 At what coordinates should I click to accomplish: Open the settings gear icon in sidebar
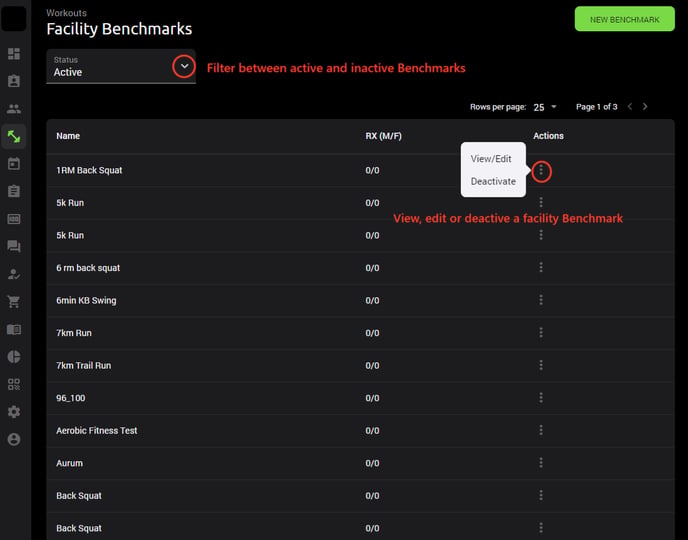(14, 412)
